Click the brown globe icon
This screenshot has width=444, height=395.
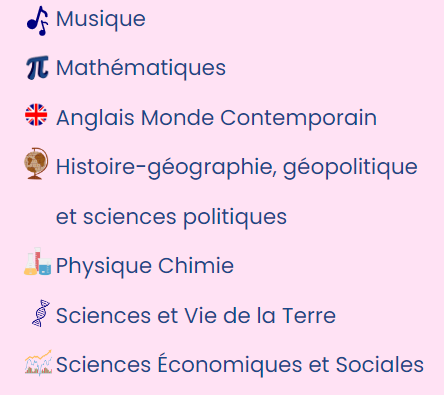coord(36,163)
